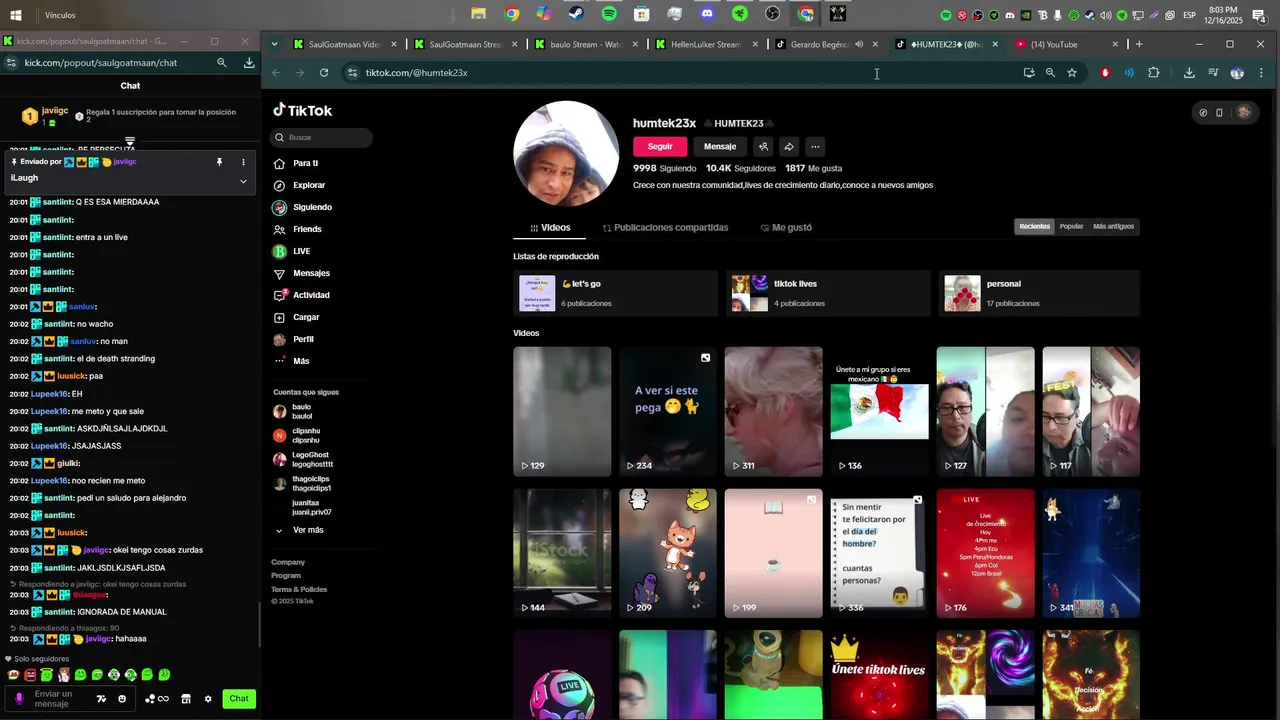
Task: Open humtek23x profile picture
Action: tap(566, 153)
